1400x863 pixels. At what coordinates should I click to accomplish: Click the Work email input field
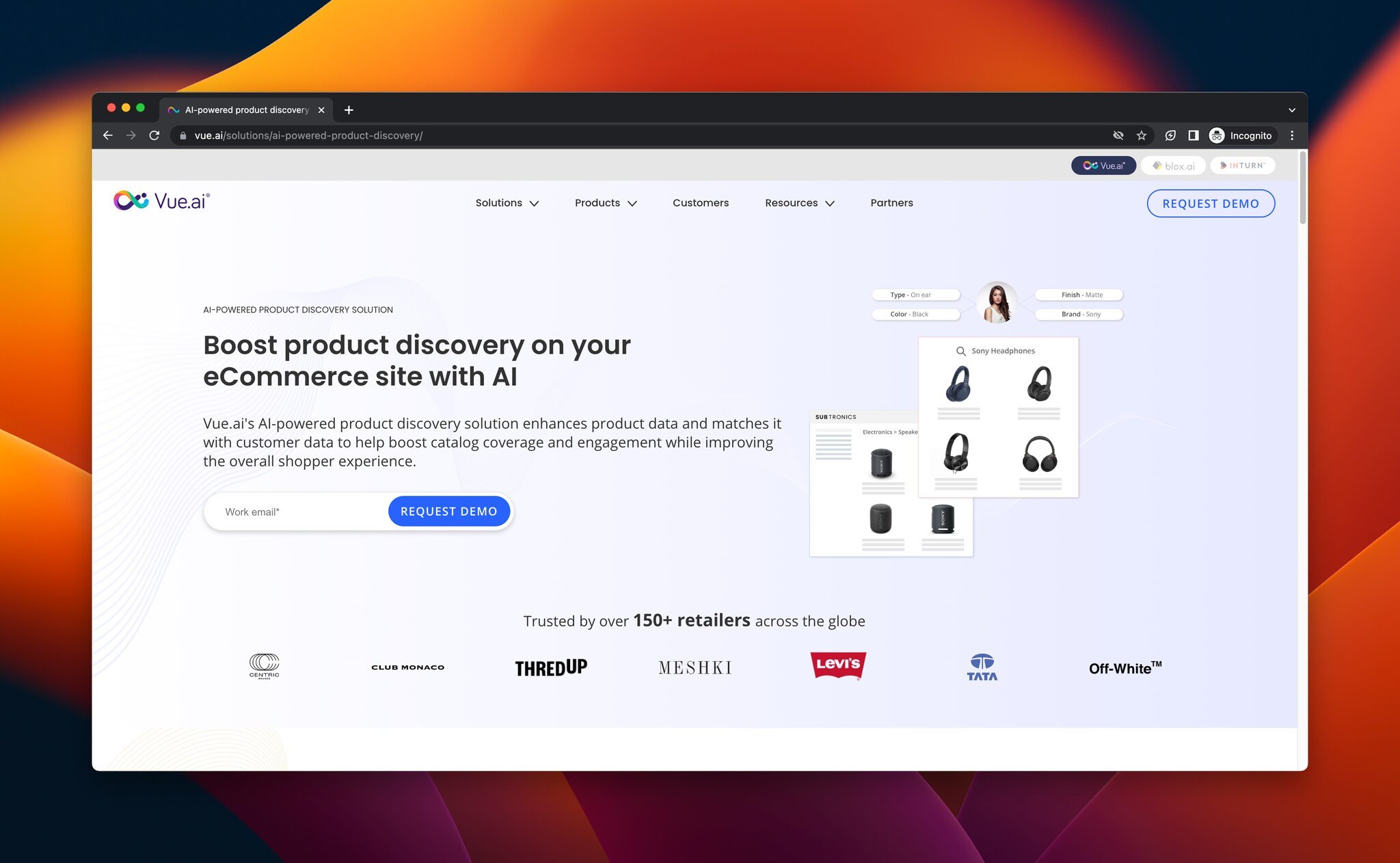pyautogui.click(x=295, y=511)
